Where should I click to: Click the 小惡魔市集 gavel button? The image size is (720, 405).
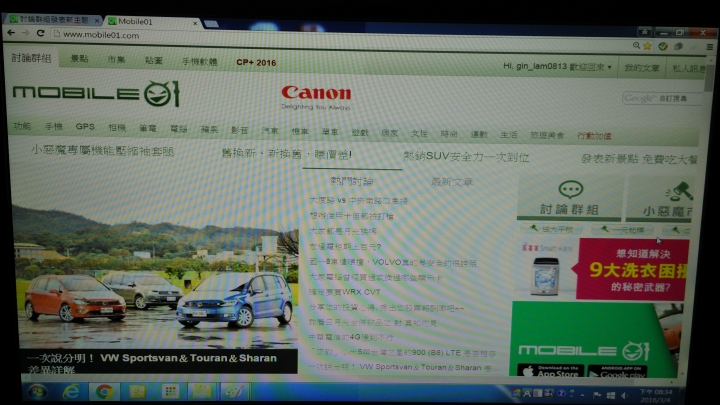[x=660, y=199]
